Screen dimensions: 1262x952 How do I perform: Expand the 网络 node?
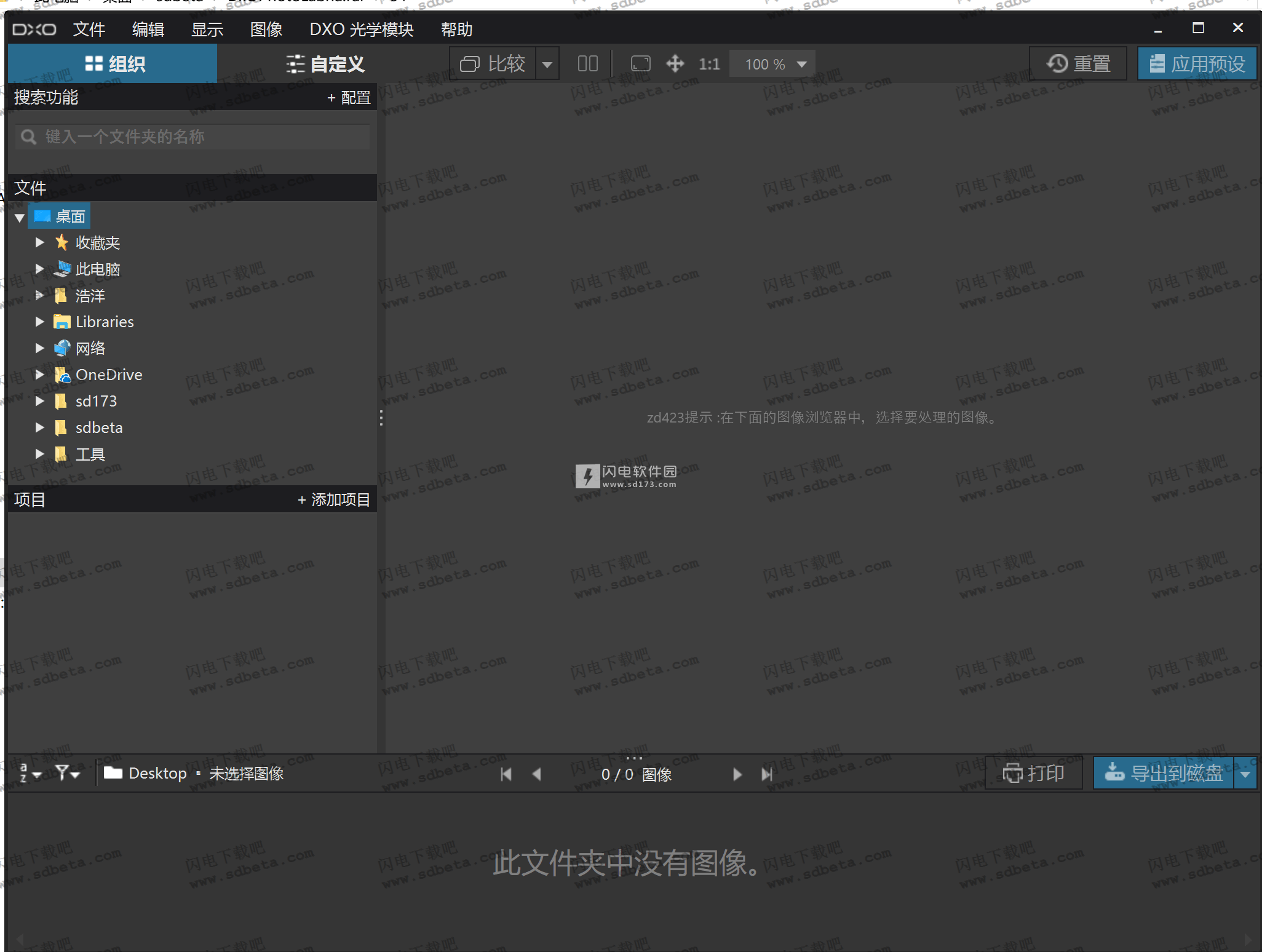[x=40, y=348]
